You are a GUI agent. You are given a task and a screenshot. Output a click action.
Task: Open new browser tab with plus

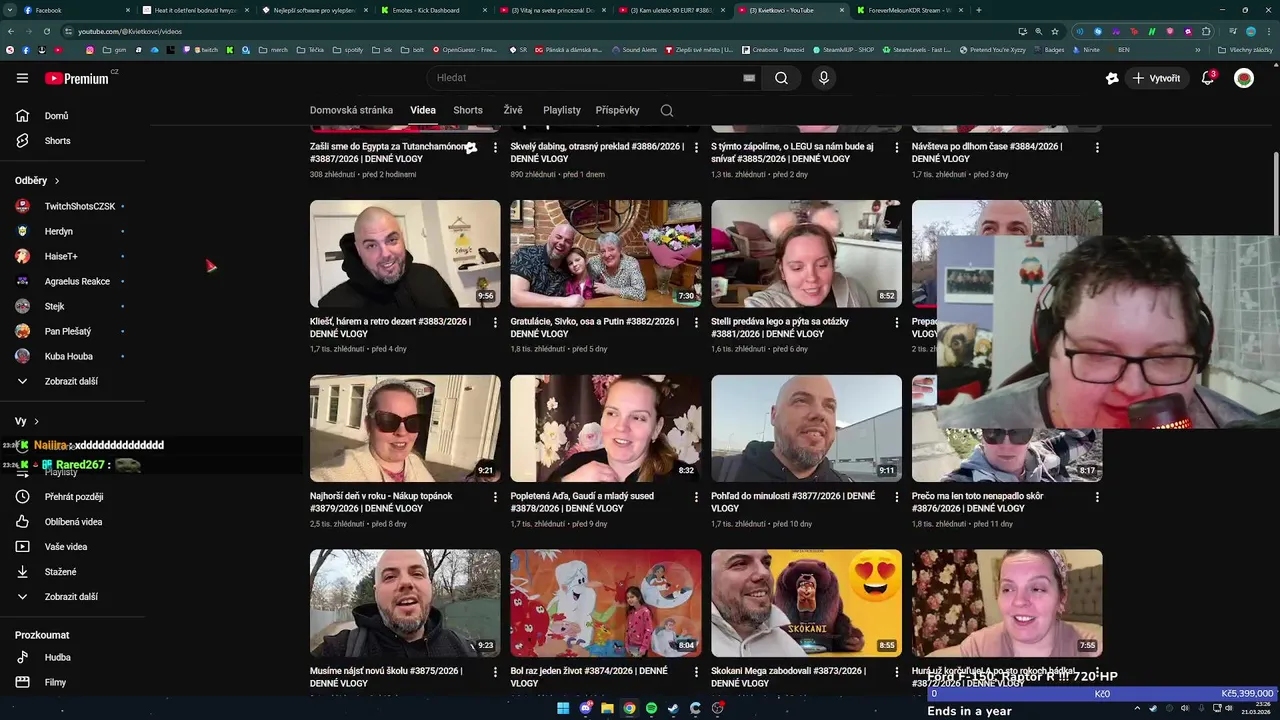point(978,10)
